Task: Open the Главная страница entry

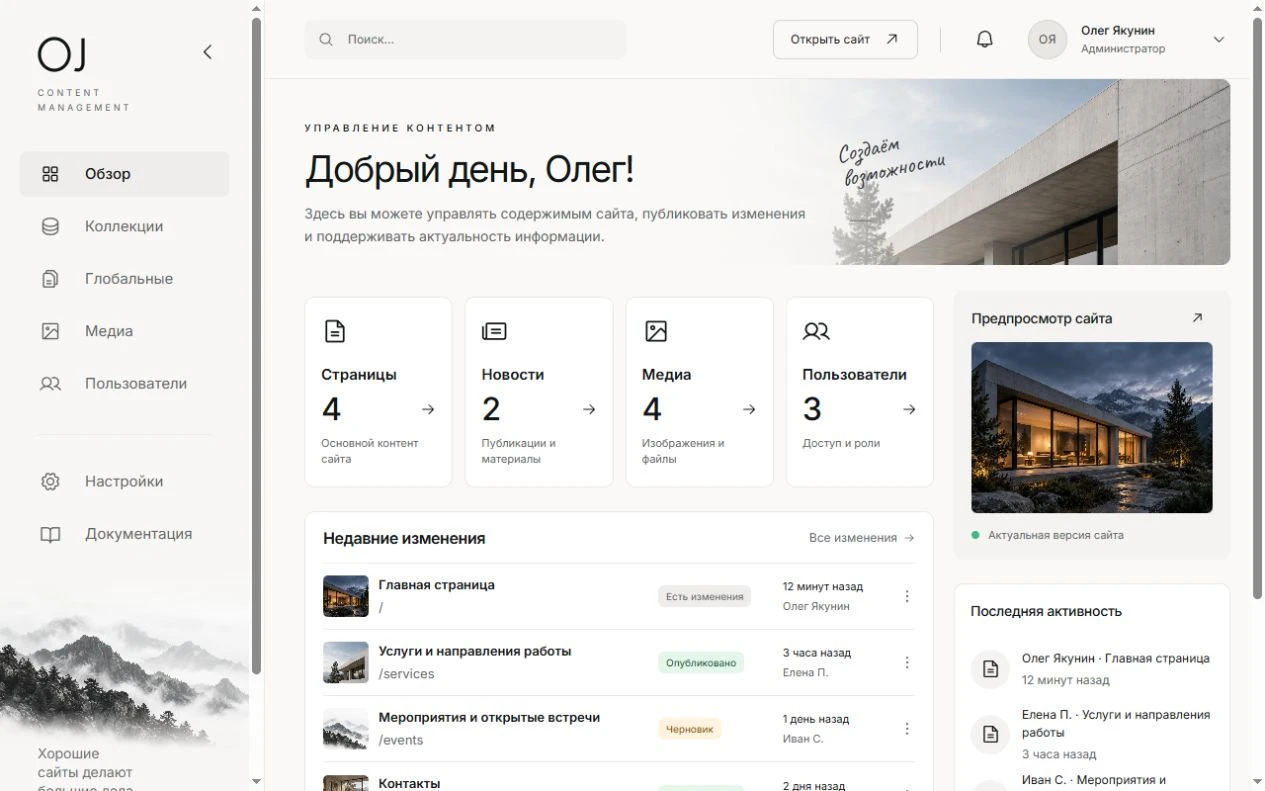Action: pyautogui.click(x=436, y=585)
